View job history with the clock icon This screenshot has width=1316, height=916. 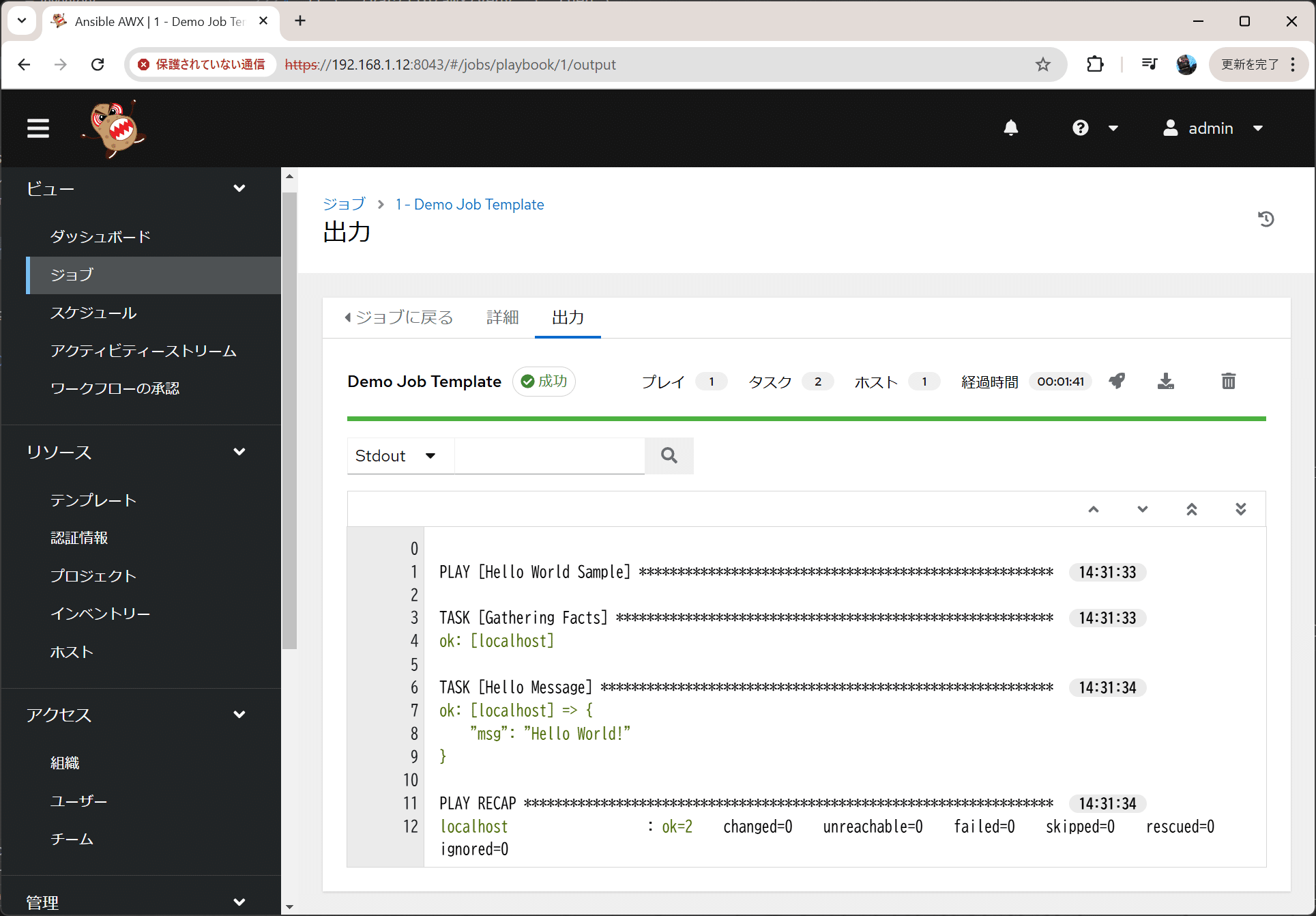click(1267, 218)
